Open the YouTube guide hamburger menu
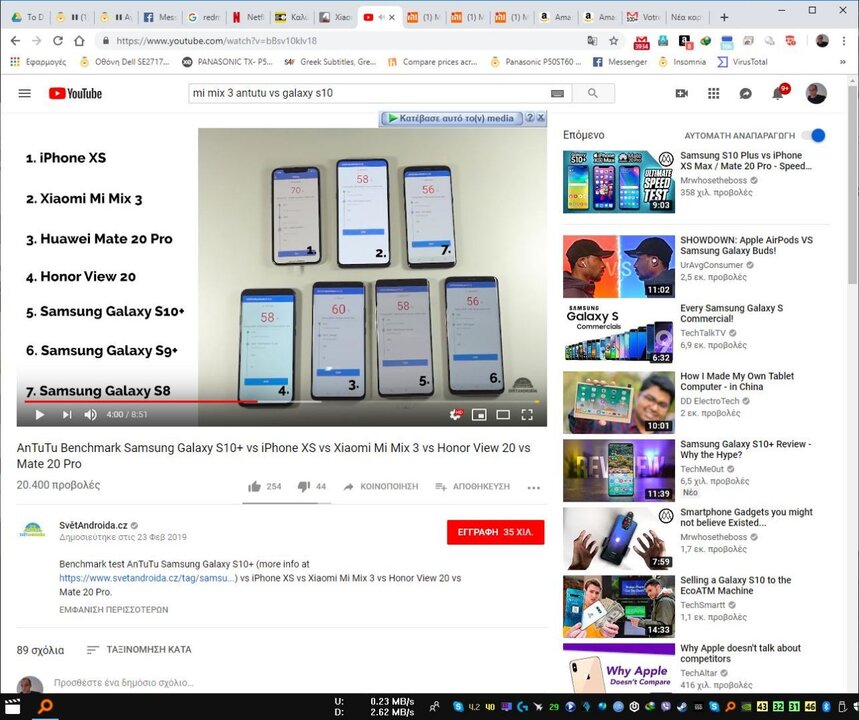Image resolution: width=859 pixels, height=720 pixels. pyautogui.click(x=25, y=93)
